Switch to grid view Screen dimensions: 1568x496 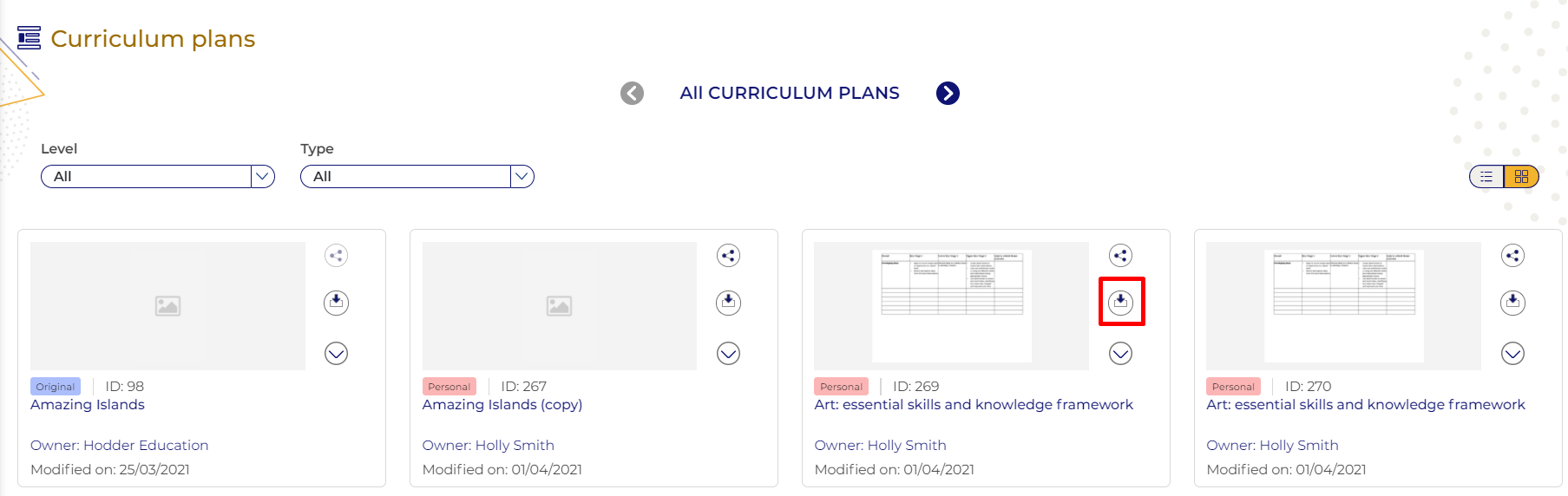click(x=1521, y=177)
